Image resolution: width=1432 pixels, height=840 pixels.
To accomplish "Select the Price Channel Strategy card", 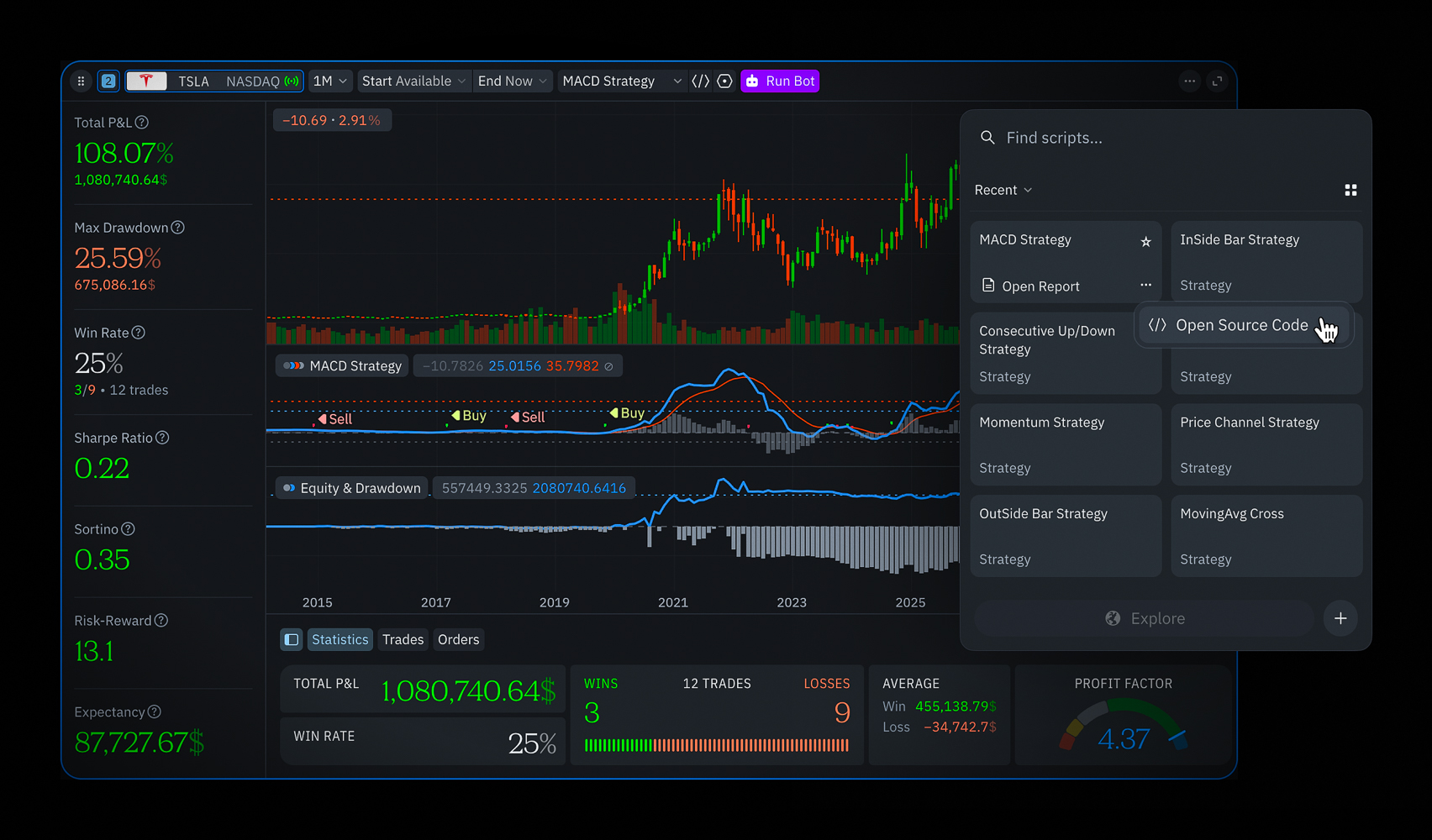I will [1266, 445].
